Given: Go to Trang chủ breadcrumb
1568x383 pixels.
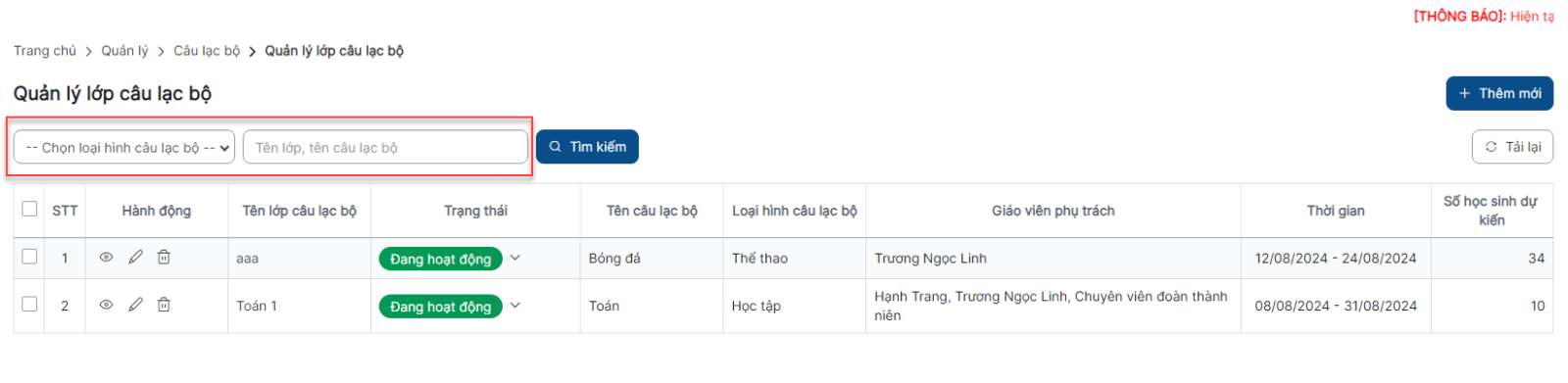Looking at the screenshot, I should click(45, 51).
